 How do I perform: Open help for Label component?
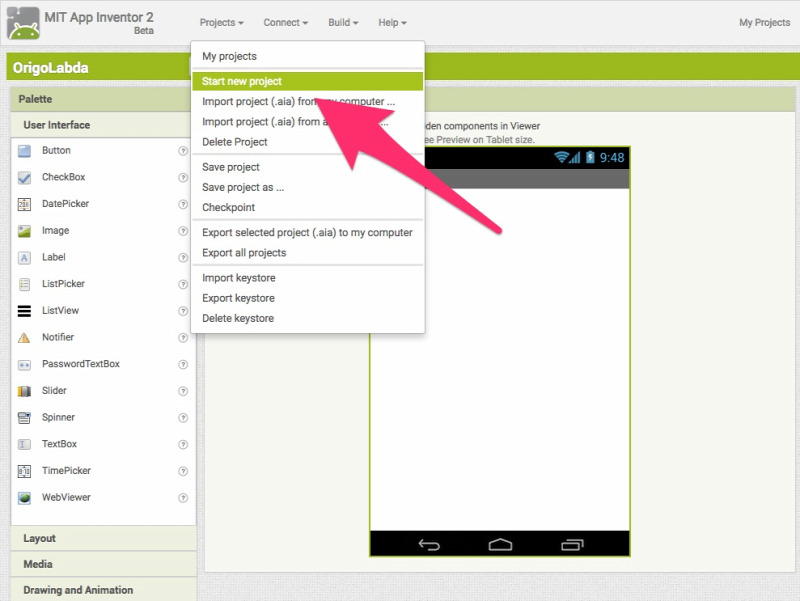pyautogui.click(x=183, y=258)
